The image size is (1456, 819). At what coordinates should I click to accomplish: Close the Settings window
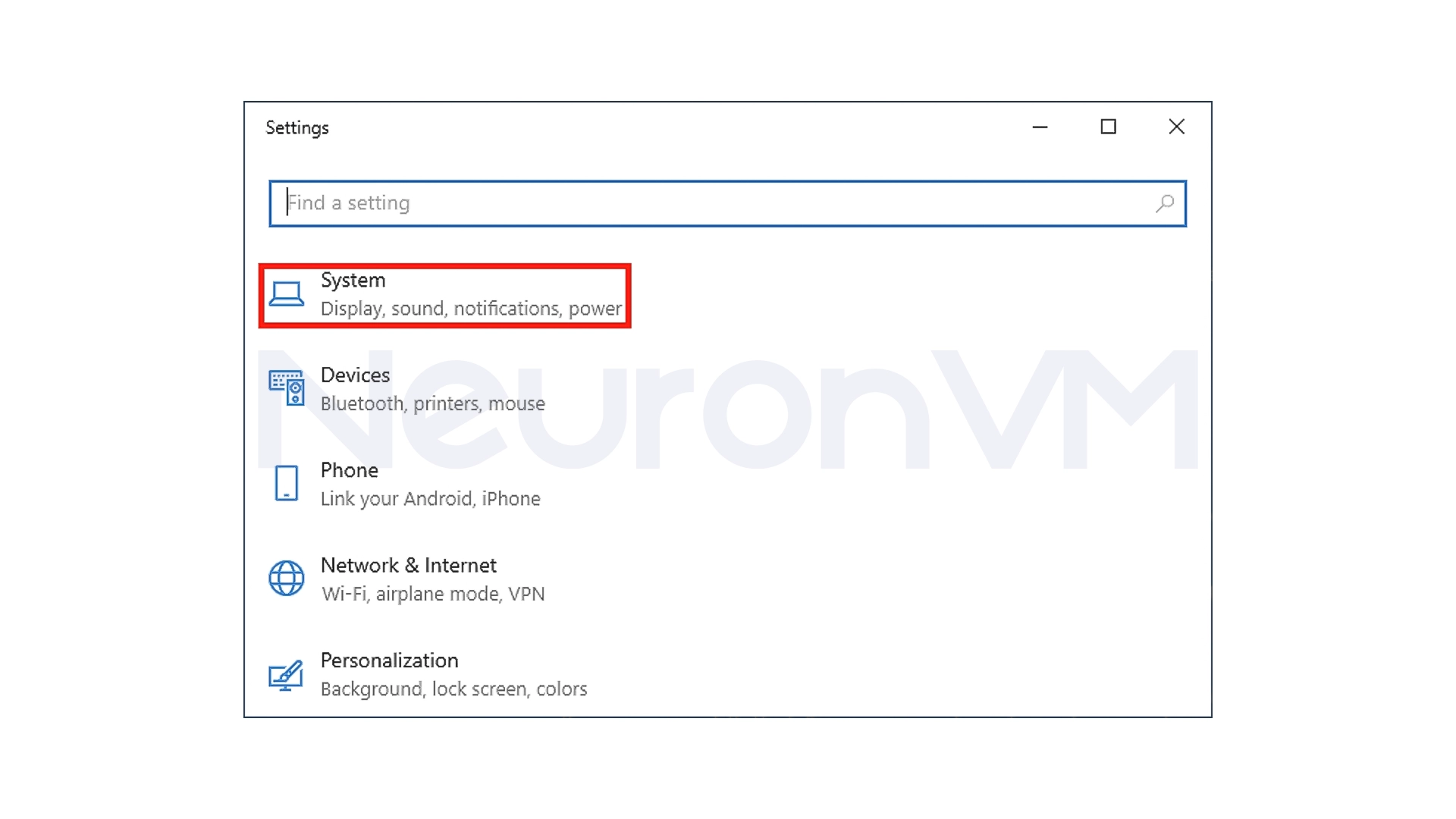pos(1176,127)
